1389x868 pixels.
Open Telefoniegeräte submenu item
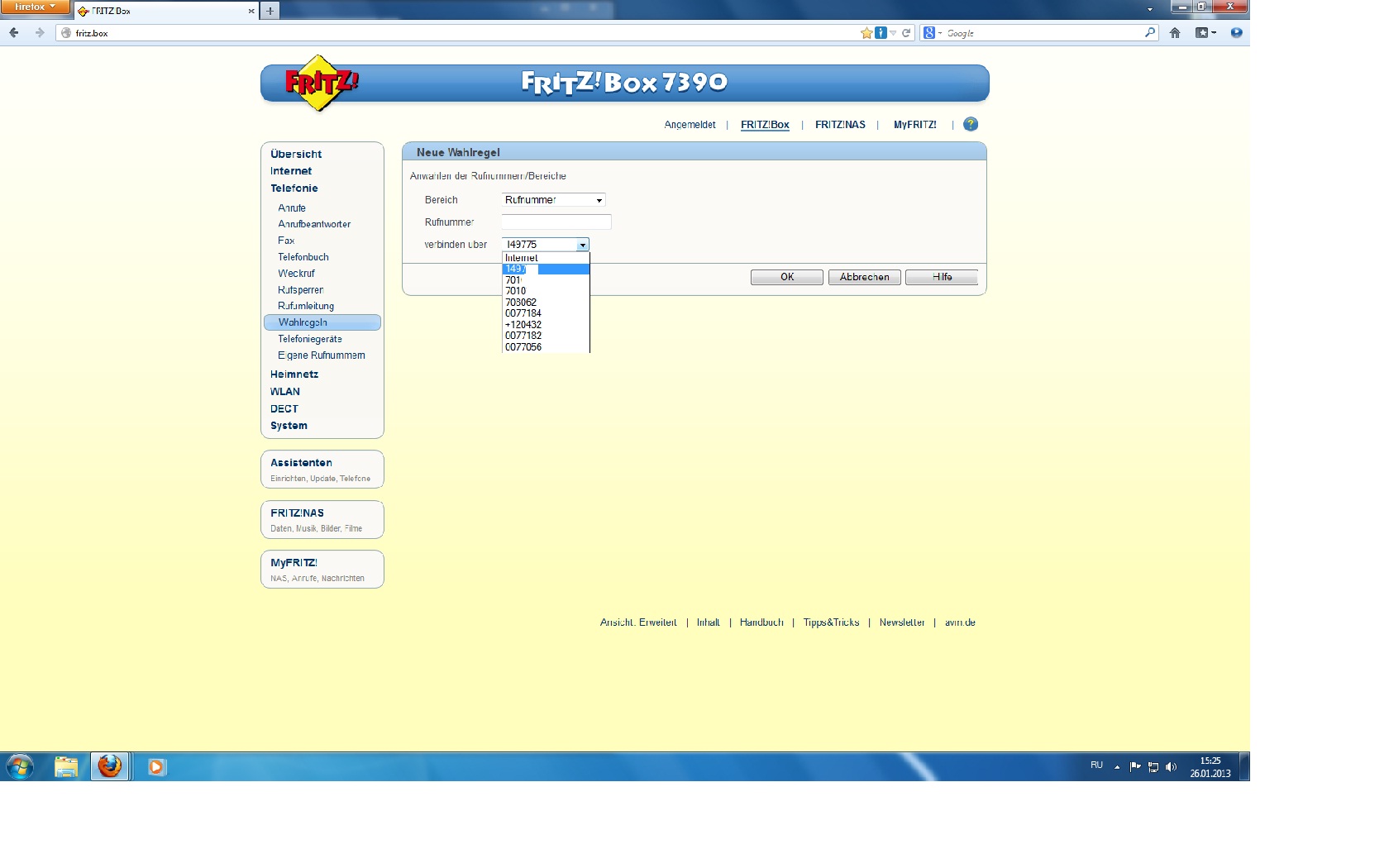310,339
